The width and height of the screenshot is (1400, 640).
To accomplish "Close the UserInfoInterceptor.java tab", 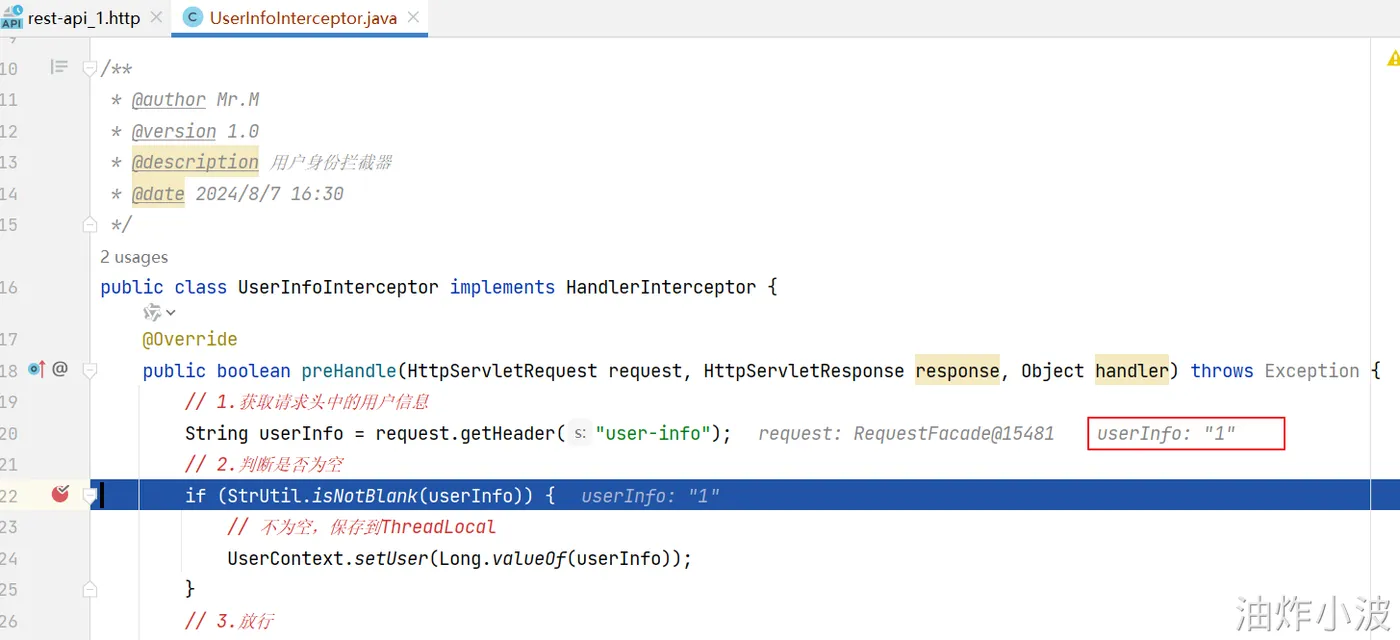I will [413, 18].
